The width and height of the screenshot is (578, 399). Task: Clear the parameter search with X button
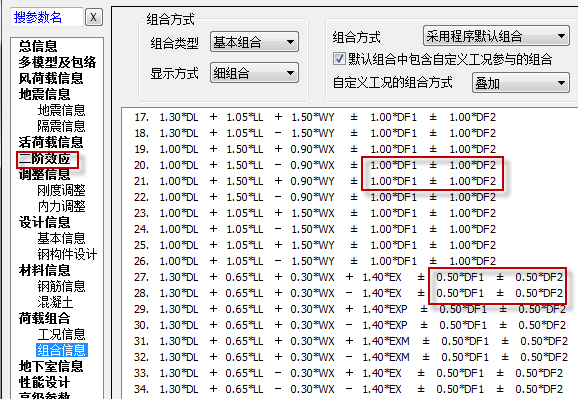[94, 17]
